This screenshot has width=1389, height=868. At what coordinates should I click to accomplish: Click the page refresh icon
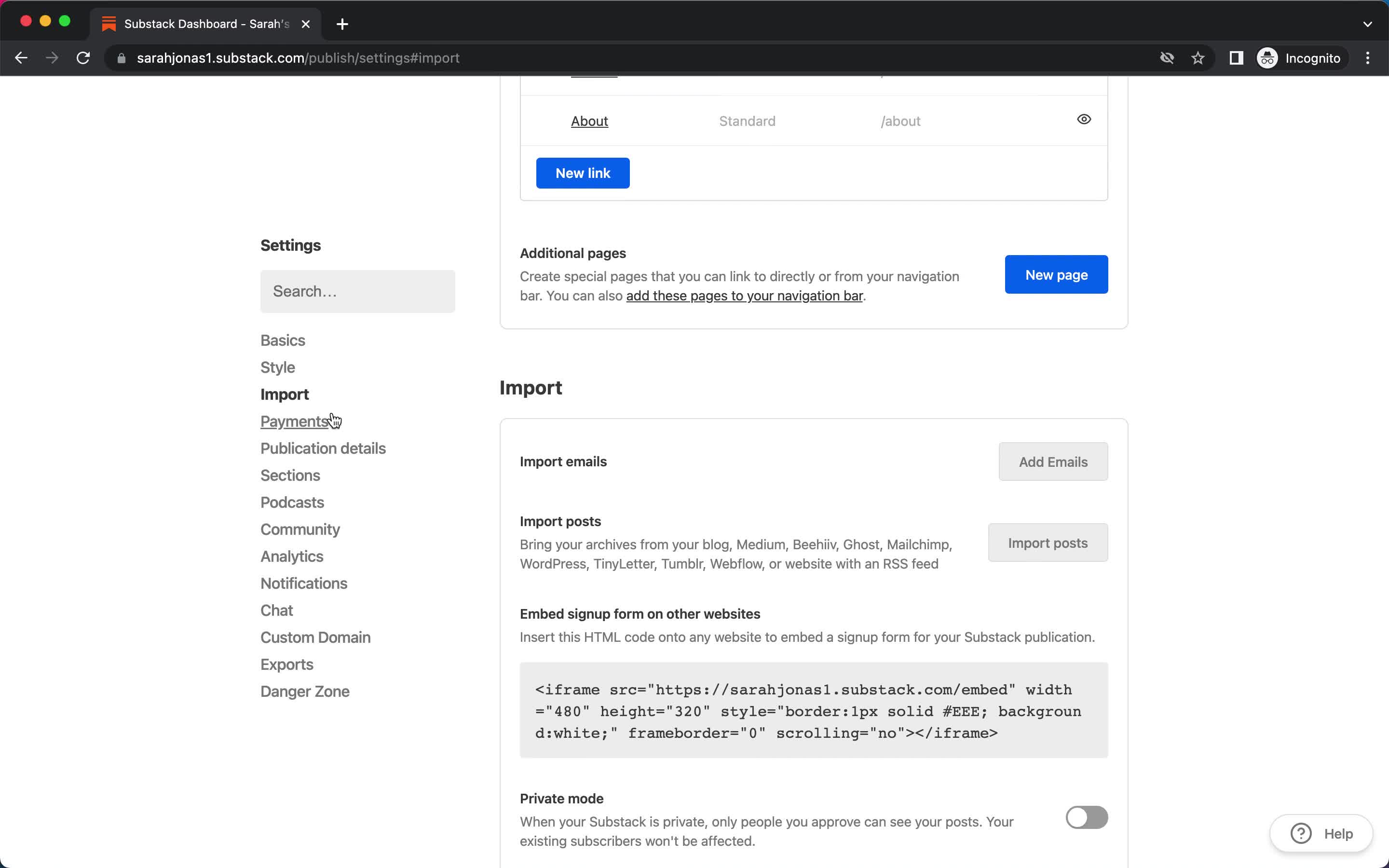83,58
